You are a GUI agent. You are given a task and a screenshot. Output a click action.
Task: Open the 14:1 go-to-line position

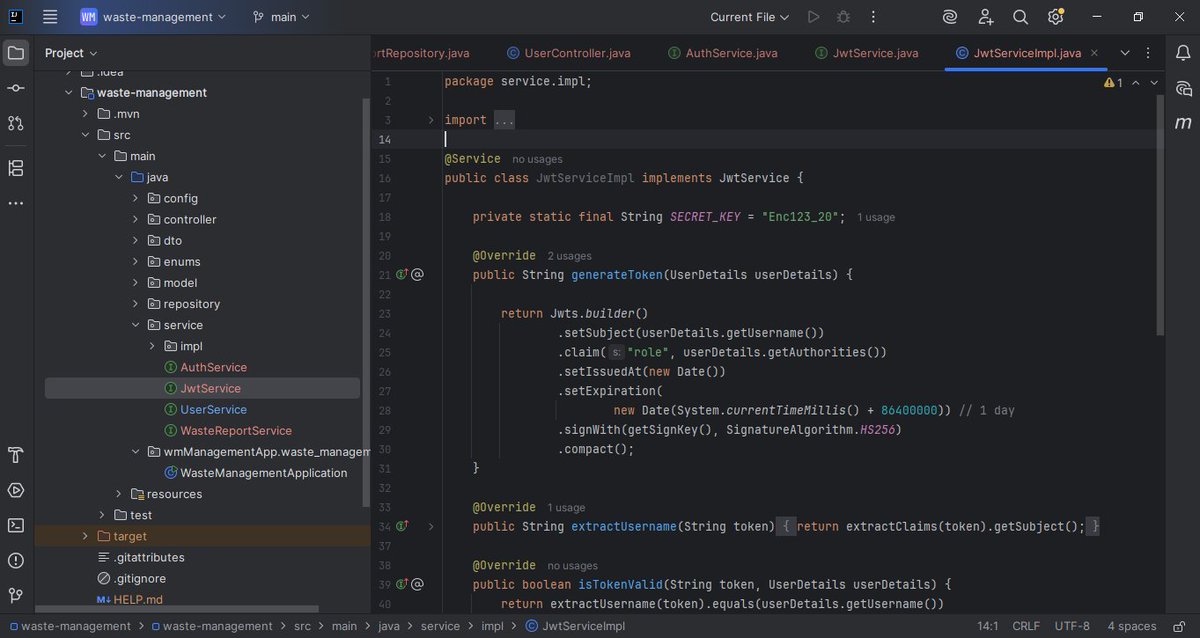click(986, 626)
